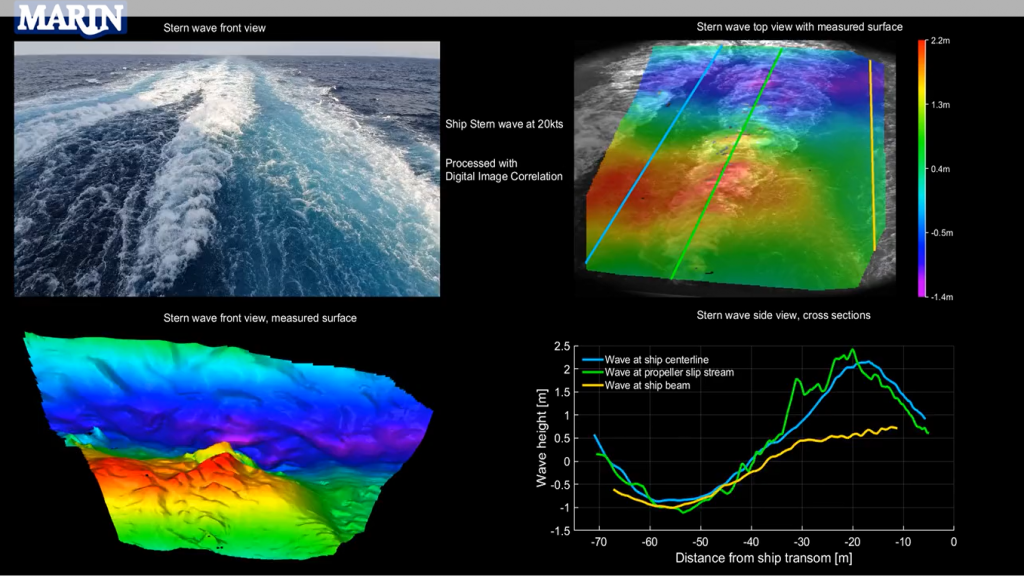This screenshot has height=577, width=1024.
Task: Click the MARIN logo
Action: tap(70, 18)
